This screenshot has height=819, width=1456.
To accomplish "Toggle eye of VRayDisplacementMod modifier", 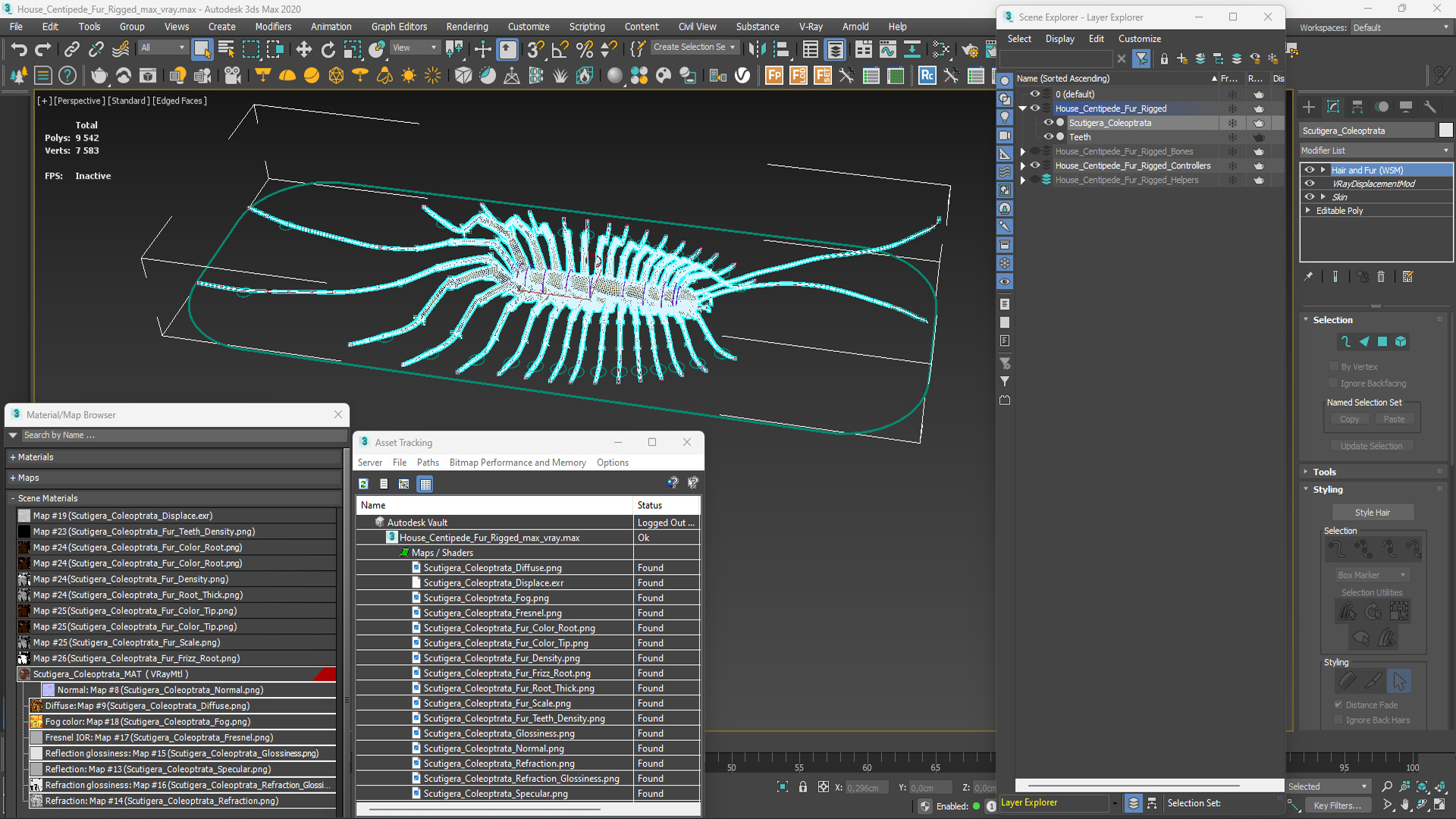I will pyautogui.click(x=1310, y=184).
